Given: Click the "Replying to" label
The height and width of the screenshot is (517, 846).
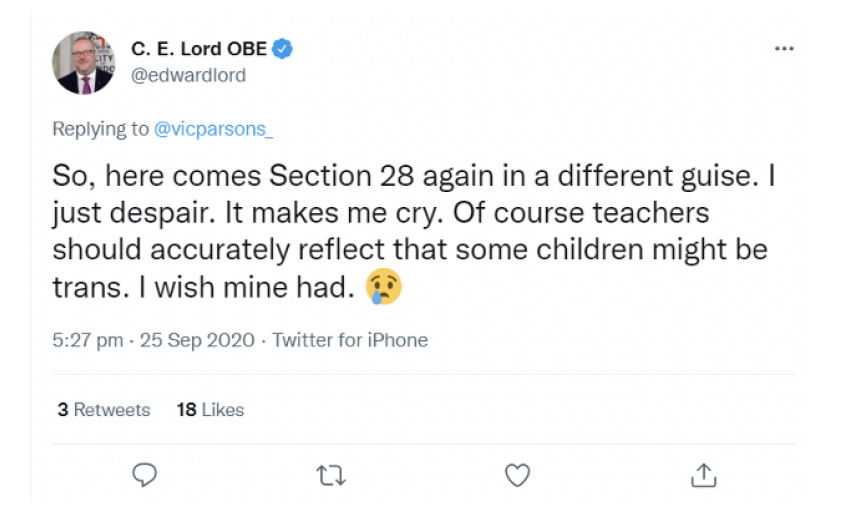Looking at the screenshot, I should [x=100, y=129].
